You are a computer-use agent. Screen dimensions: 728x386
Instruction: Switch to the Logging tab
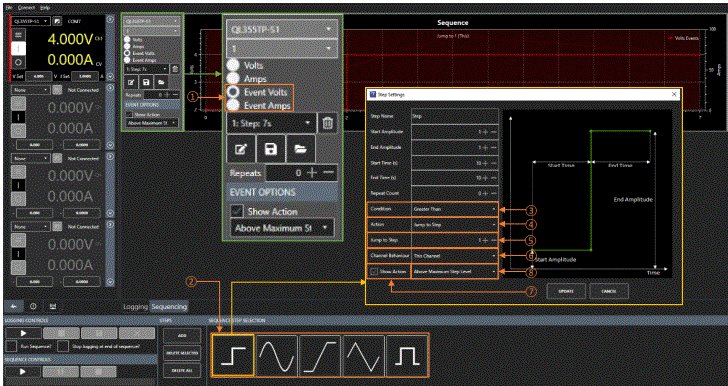click(136, 307)
